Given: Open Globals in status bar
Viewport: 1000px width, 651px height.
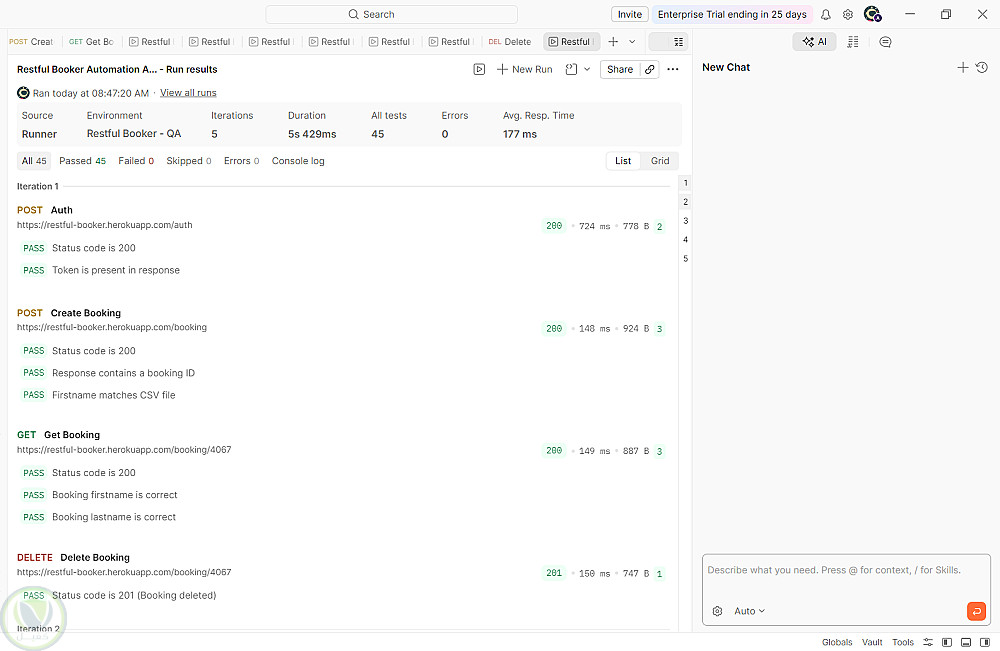Looking at the screenshot, I should point(837,642).
